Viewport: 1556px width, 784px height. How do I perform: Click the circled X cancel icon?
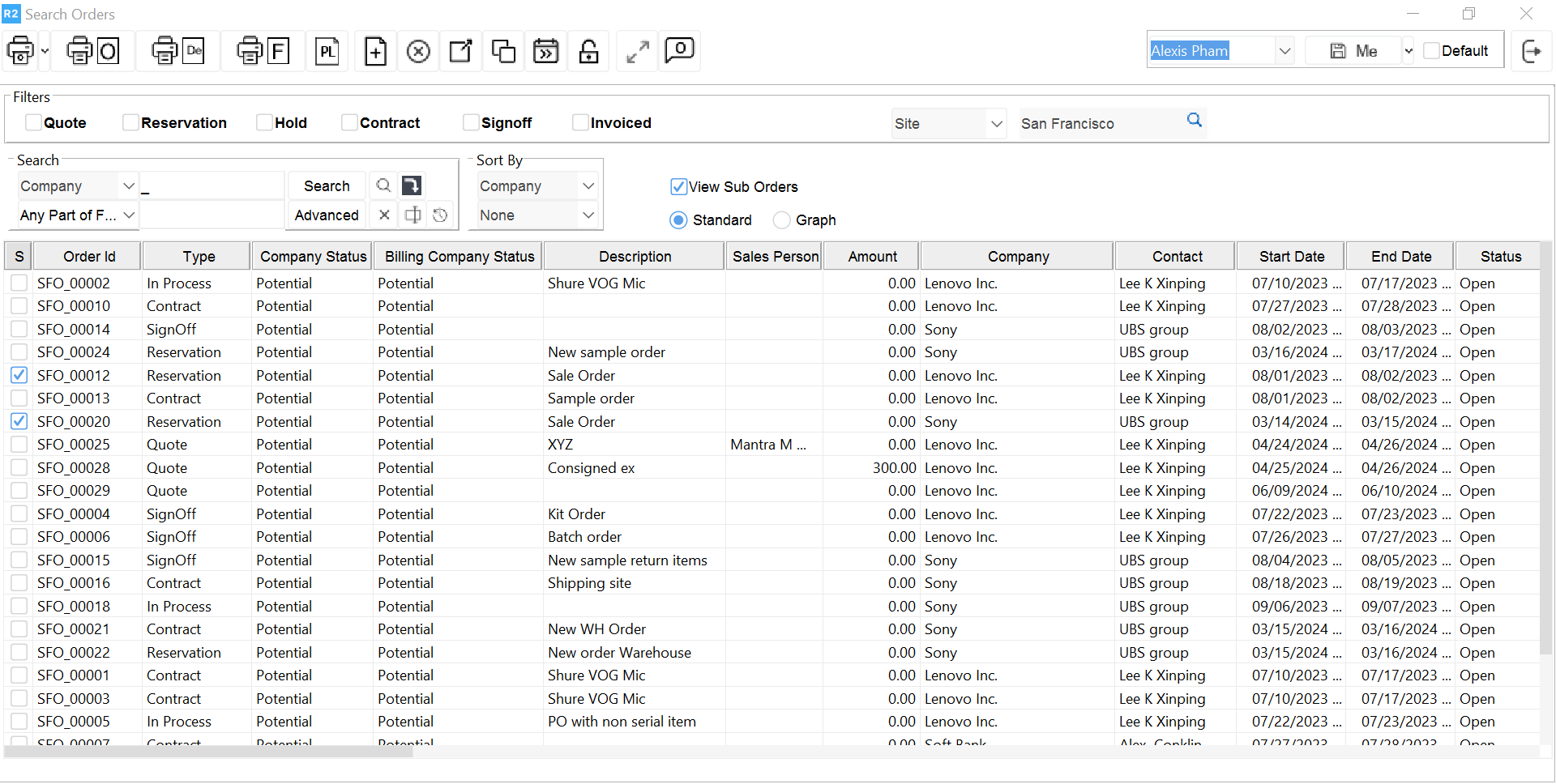point(418,52)
